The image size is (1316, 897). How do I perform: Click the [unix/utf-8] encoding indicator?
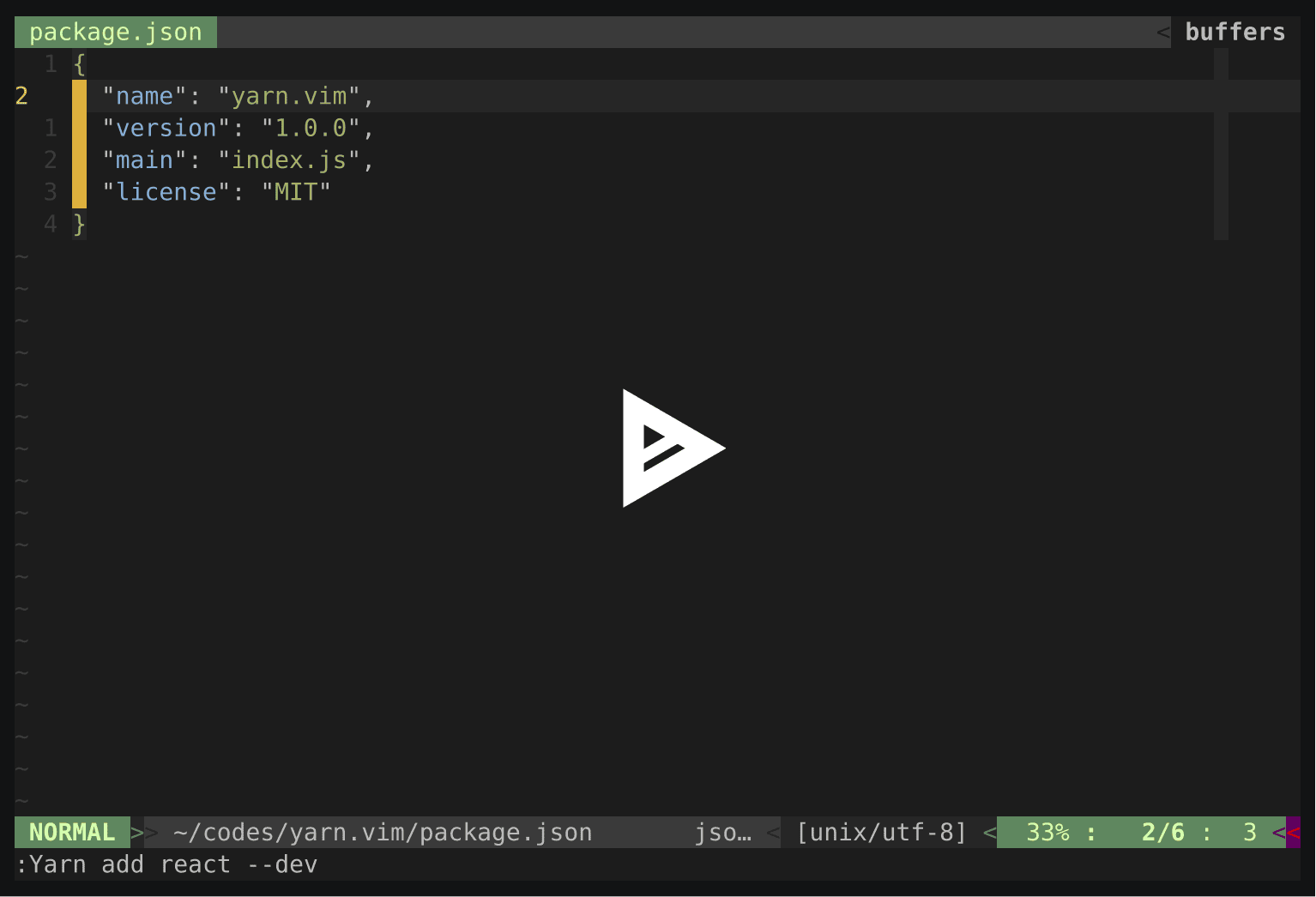click(x=882, y=832)
